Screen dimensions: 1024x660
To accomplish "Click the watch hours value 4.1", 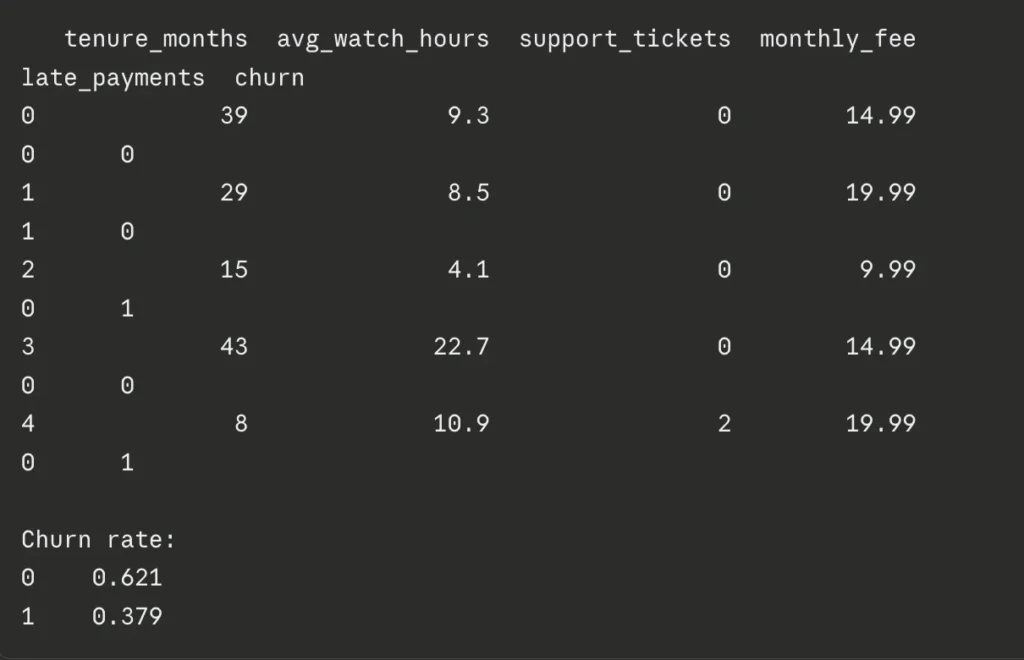I will 468,270.
